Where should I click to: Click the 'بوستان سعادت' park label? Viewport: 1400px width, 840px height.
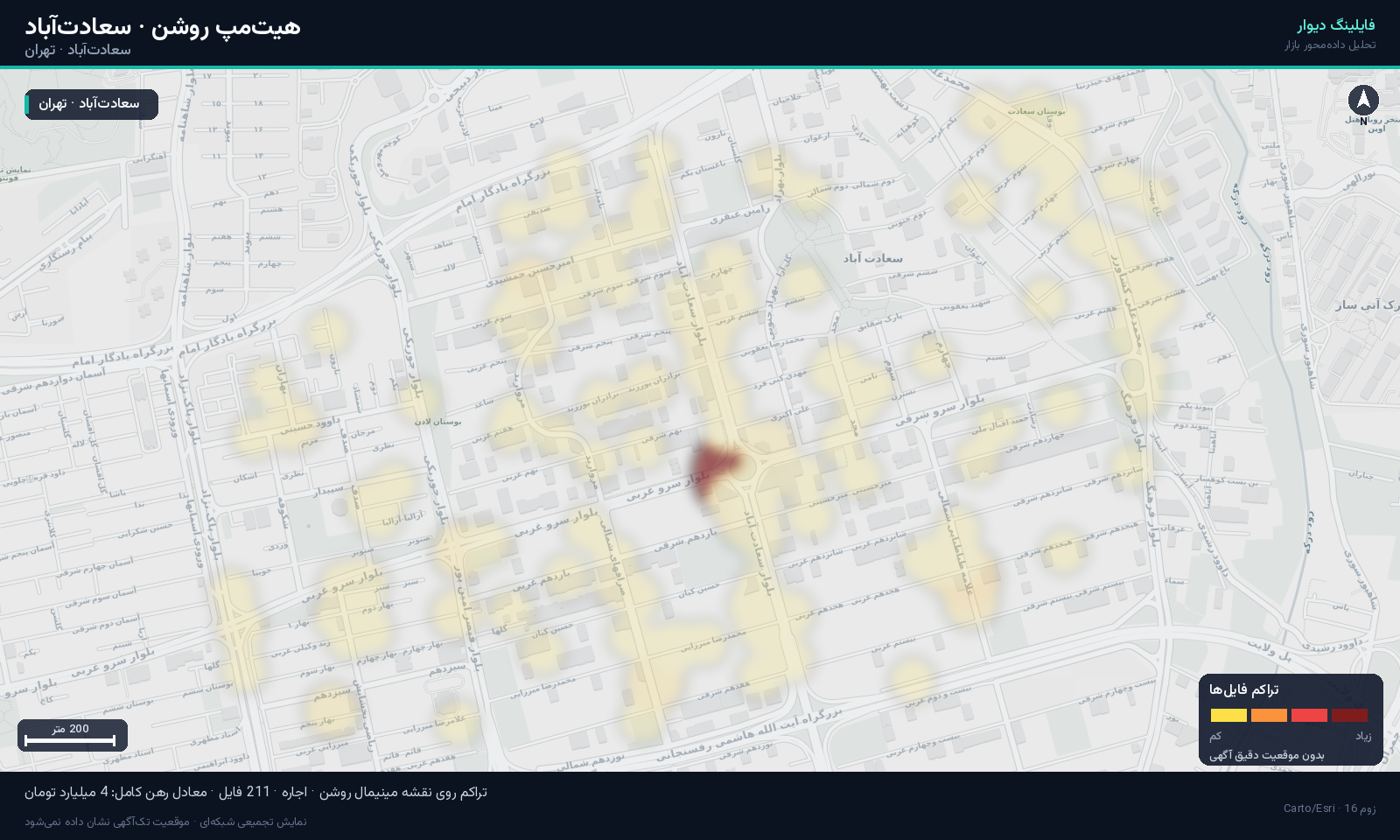tap(1036, 111)
